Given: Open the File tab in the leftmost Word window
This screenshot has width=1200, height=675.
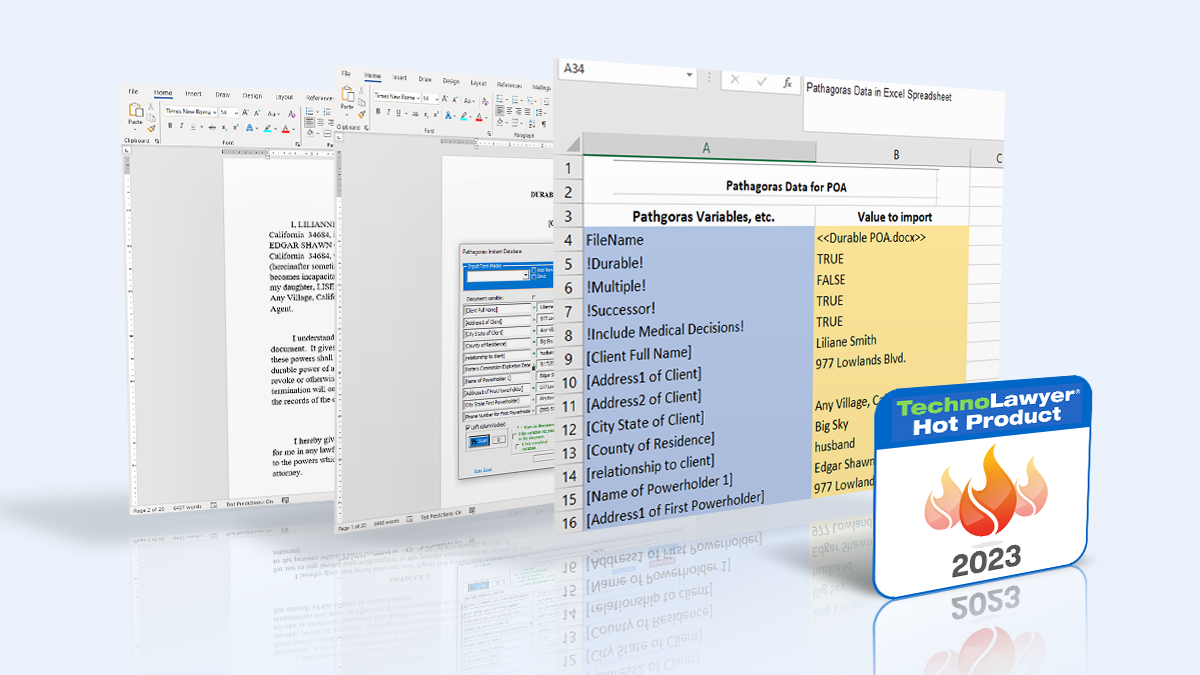Looking at the screenshot, I should click(132, 92).
